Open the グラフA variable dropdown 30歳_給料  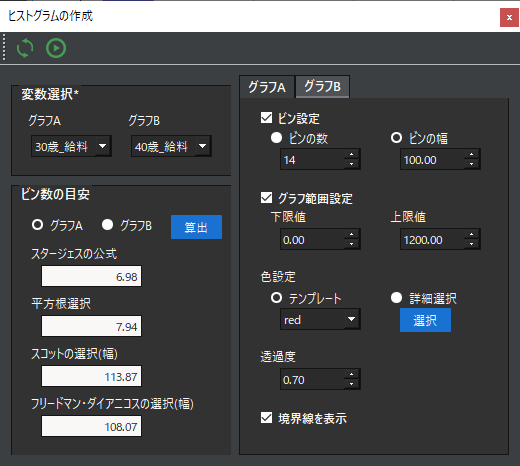tap(71, 146)
